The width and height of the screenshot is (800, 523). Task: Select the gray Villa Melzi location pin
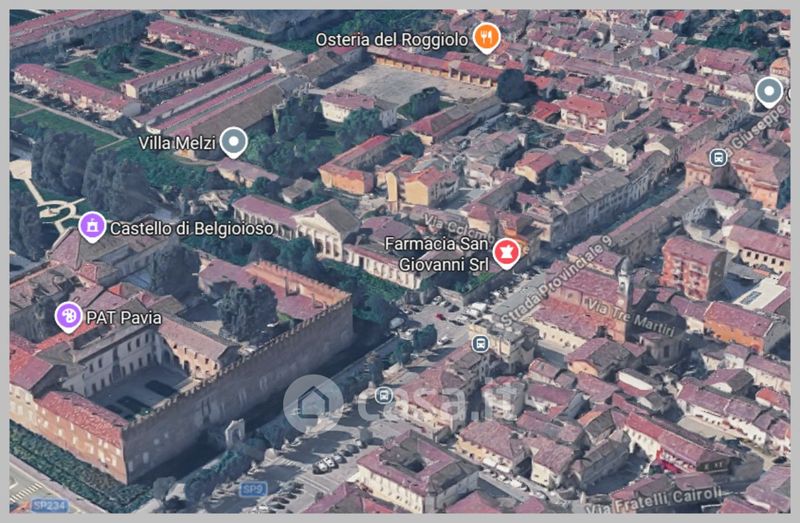(x=233, y=142)
